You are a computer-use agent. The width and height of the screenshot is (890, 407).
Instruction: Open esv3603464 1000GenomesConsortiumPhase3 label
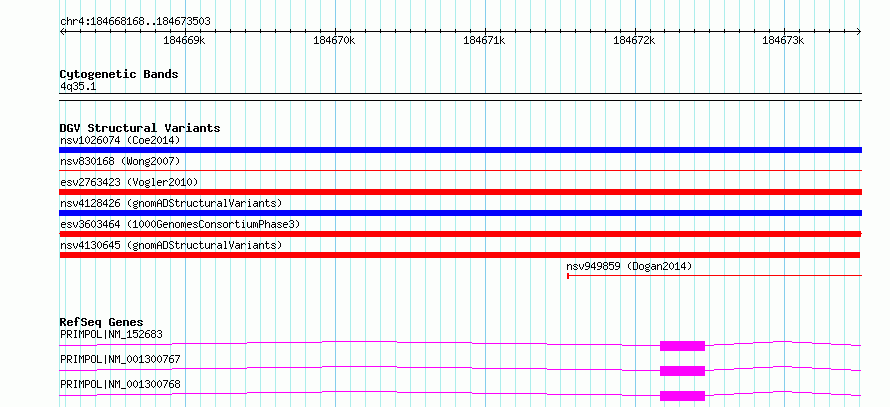click(x=180, y=224)
